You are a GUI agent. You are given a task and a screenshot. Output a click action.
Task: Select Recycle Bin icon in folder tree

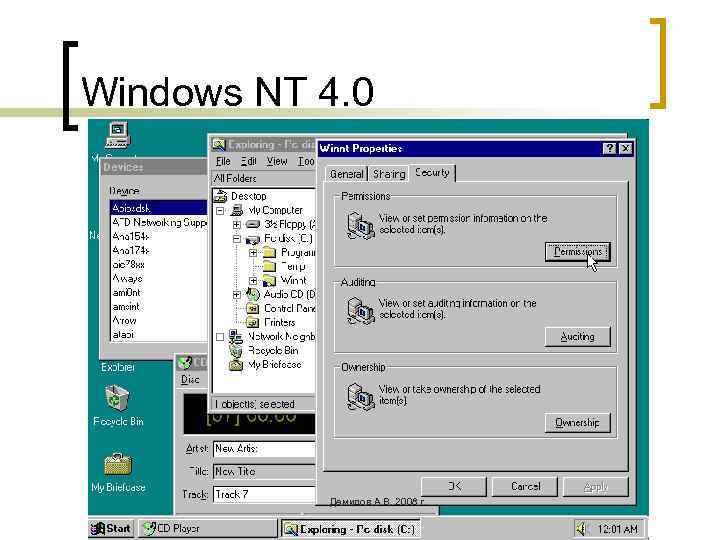236,351
